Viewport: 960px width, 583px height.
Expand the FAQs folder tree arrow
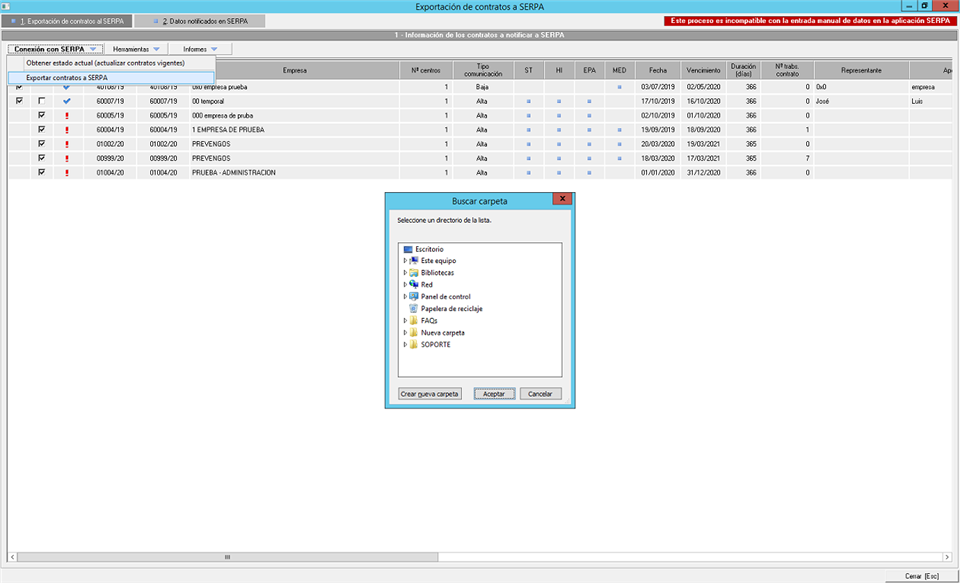coord(404,321)
